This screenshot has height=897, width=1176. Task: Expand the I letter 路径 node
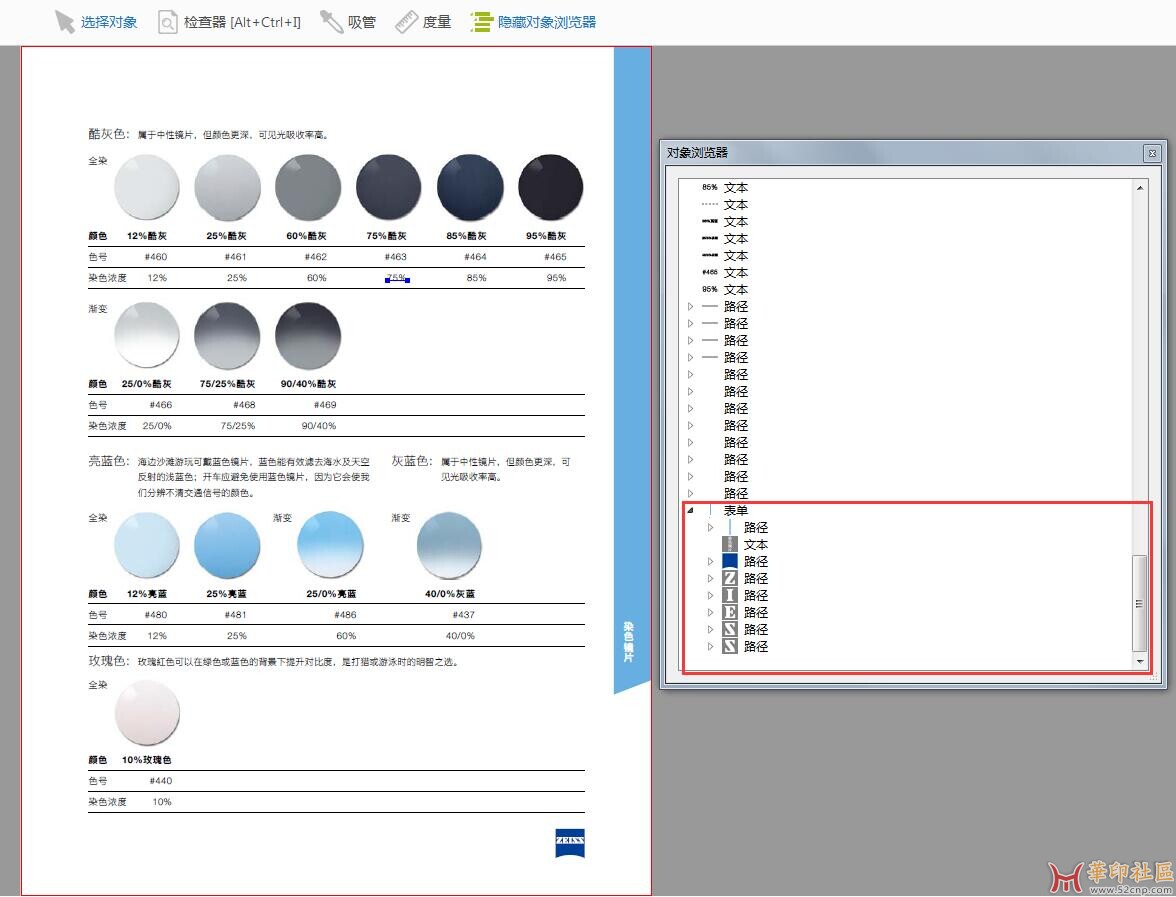tap(710, 596)
